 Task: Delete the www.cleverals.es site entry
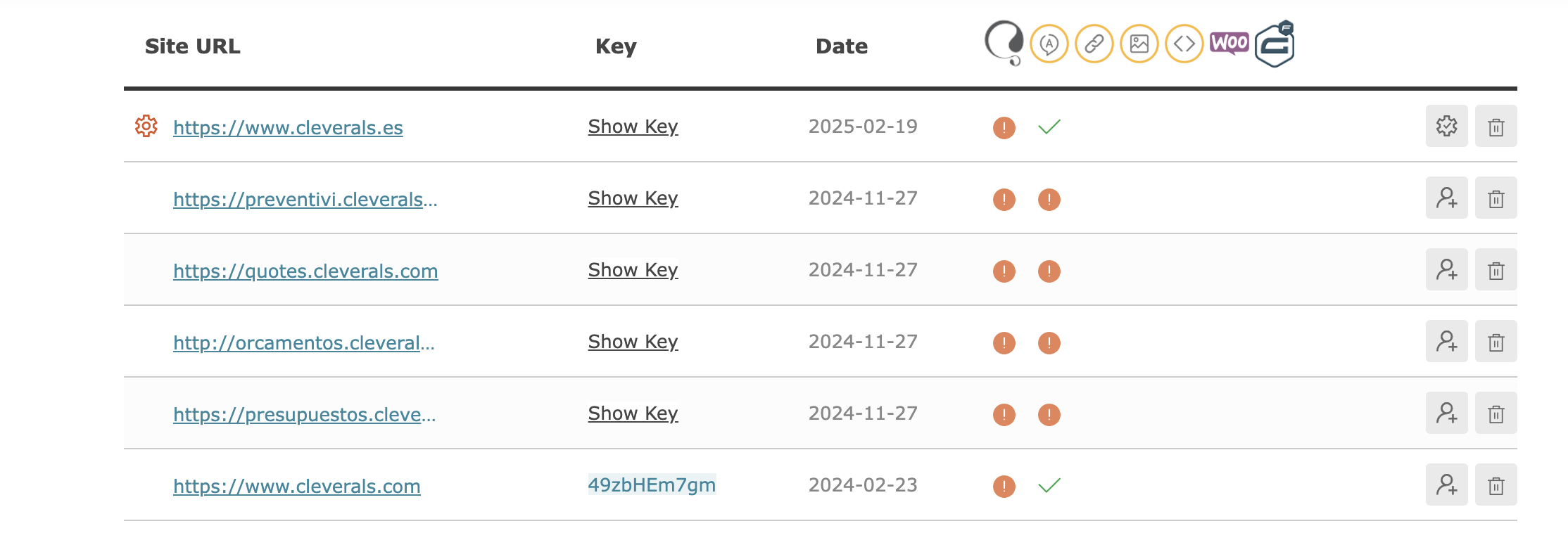point(1496,127)
